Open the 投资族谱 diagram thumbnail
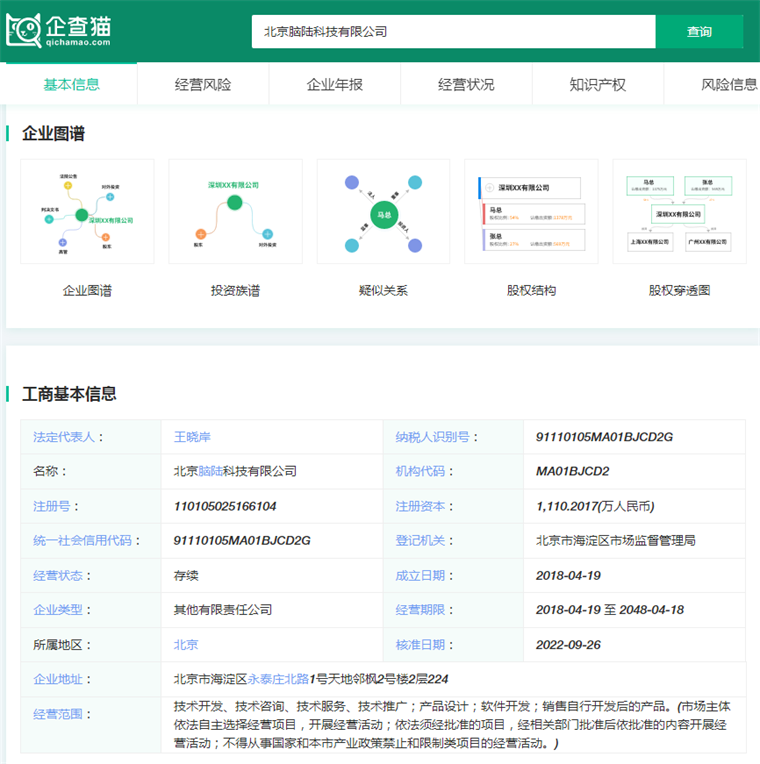Screen dimensions: 760x764 click(235, 211)
